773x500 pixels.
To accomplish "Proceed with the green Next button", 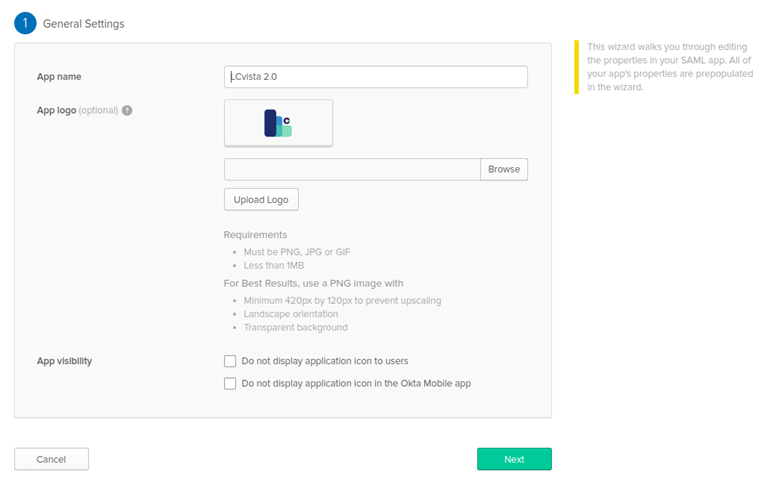I will pyautogui.click(x=514, y=459).
